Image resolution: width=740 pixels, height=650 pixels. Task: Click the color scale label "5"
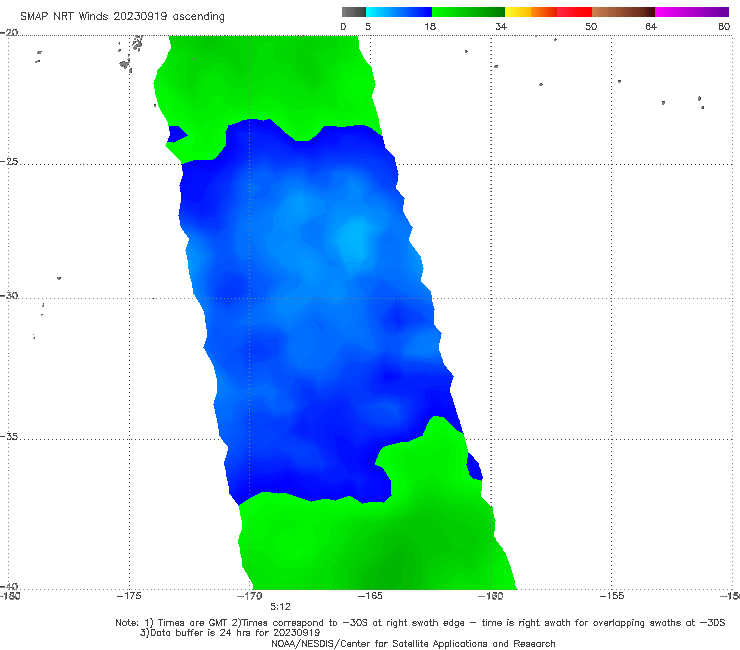(x=368, y=27)
